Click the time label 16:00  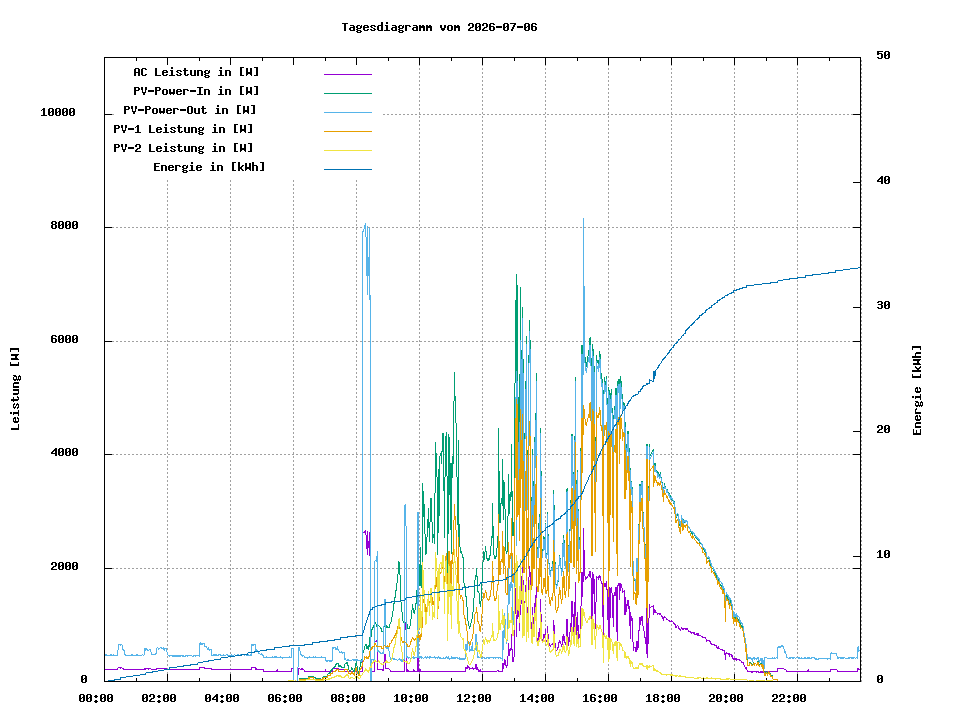pos(600,699)
